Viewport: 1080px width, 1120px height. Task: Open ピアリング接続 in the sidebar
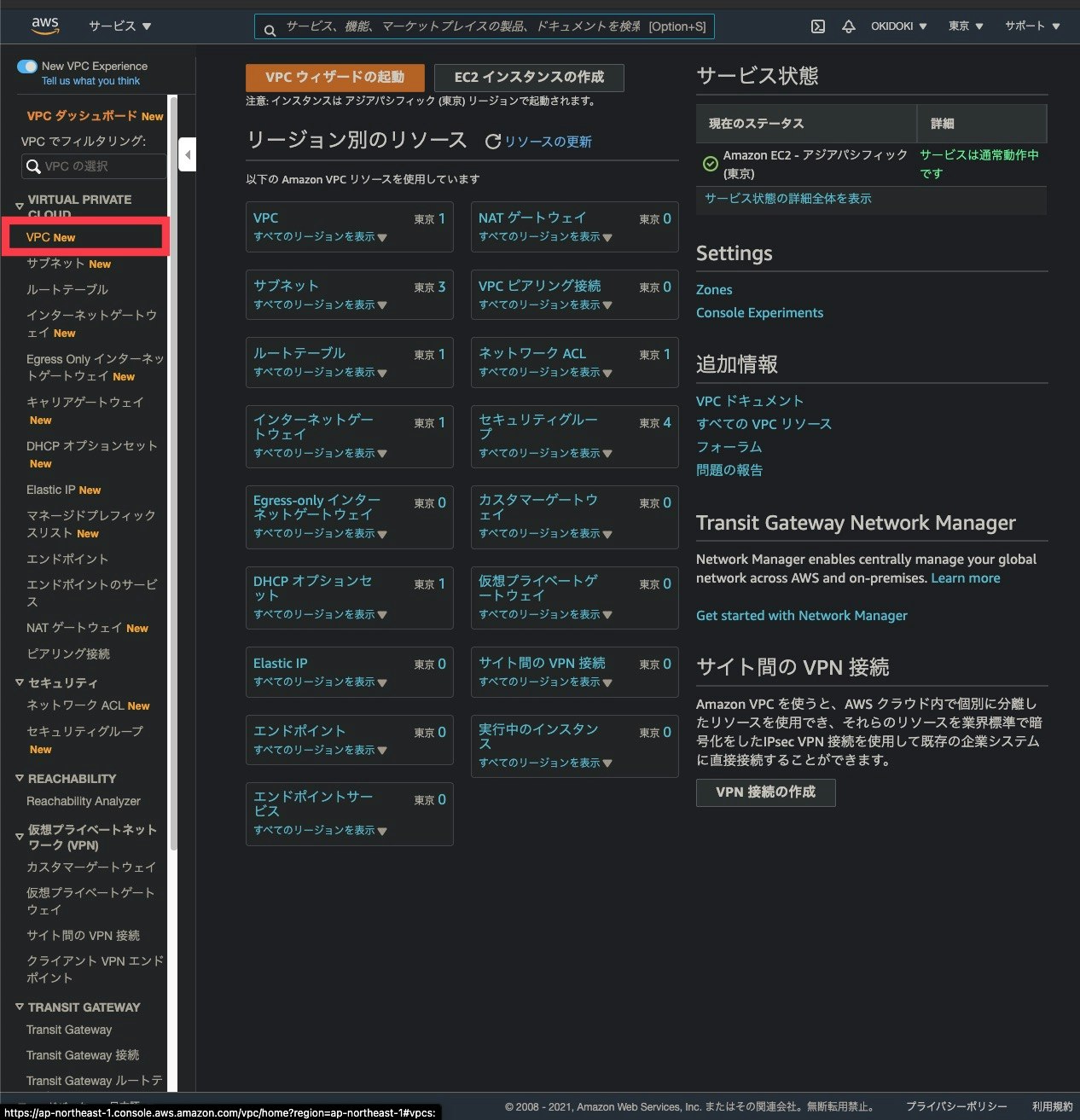tap(67, 653)
